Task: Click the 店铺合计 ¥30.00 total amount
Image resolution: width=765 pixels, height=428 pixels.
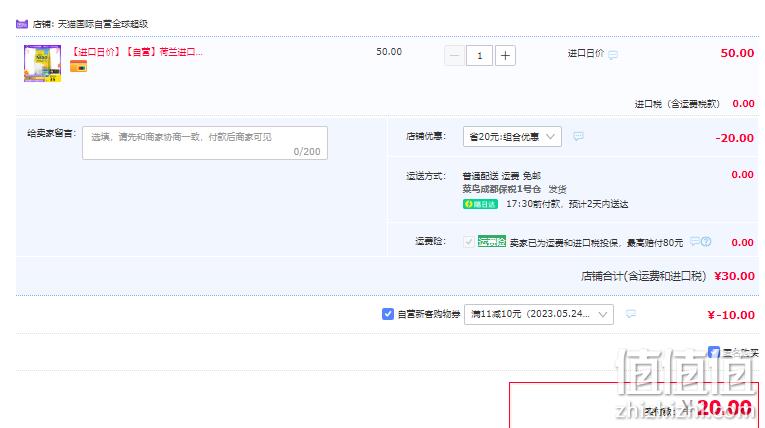Action: coord(734,276)
